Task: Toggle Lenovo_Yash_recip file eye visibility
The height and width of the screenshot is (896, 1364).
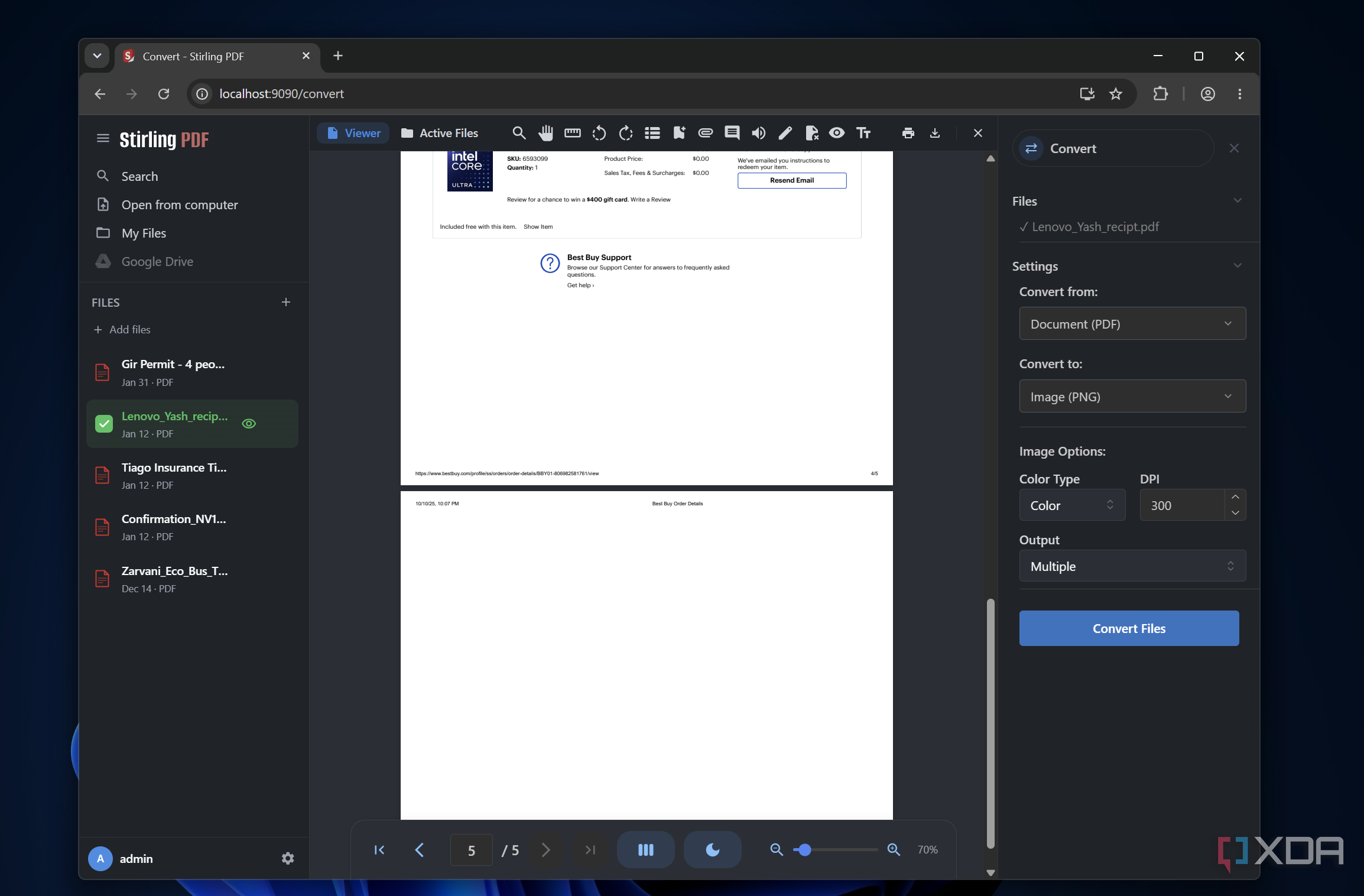Action: click(x=249, y=424)
